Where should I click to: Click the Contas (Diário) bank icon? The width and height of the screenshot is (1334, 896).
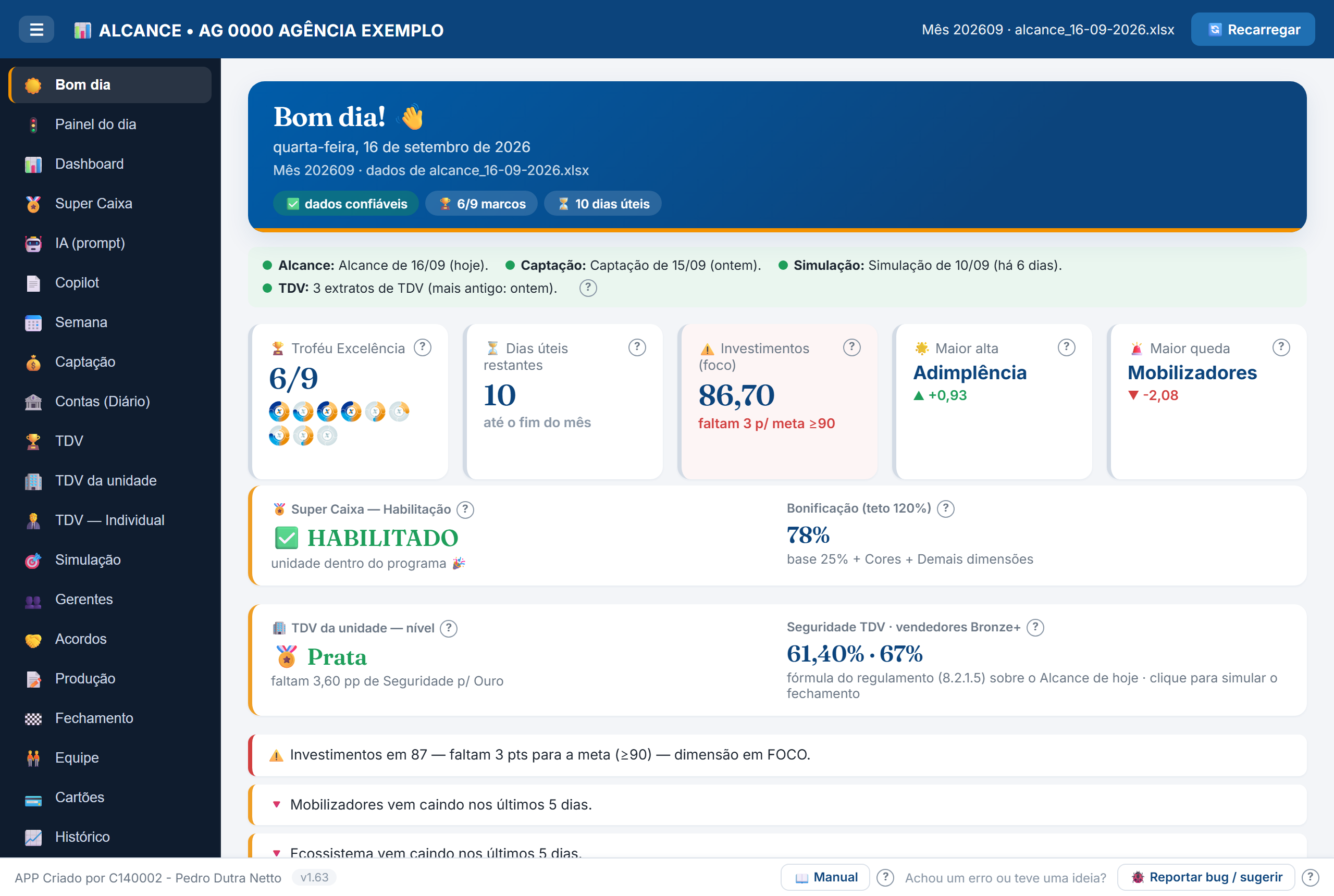pos(33,402)
